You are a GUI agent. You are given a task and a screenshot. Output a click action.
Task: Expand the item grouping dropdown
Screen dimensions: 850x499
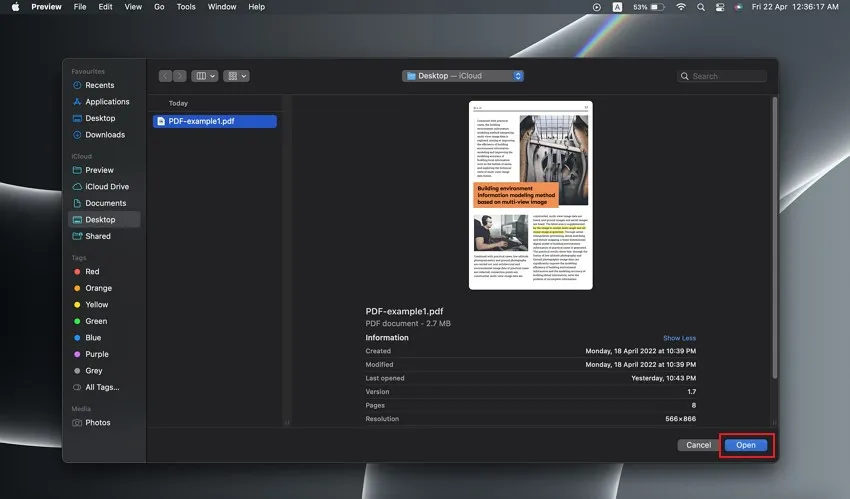click(x=237, y=76)
